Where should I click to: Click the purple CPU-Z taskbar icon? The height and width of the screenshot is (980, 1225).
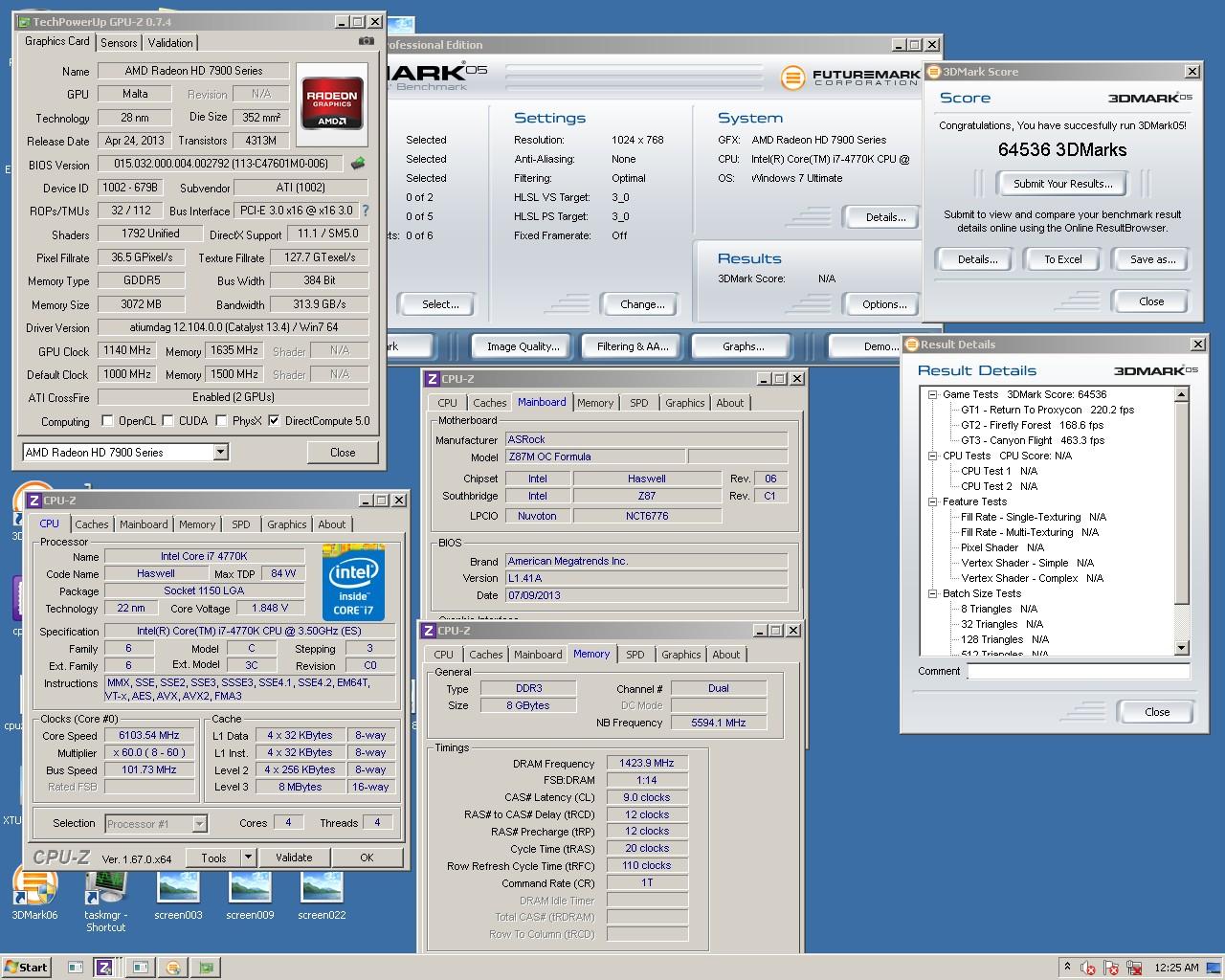pyautogui.click(x=104, y=968)
